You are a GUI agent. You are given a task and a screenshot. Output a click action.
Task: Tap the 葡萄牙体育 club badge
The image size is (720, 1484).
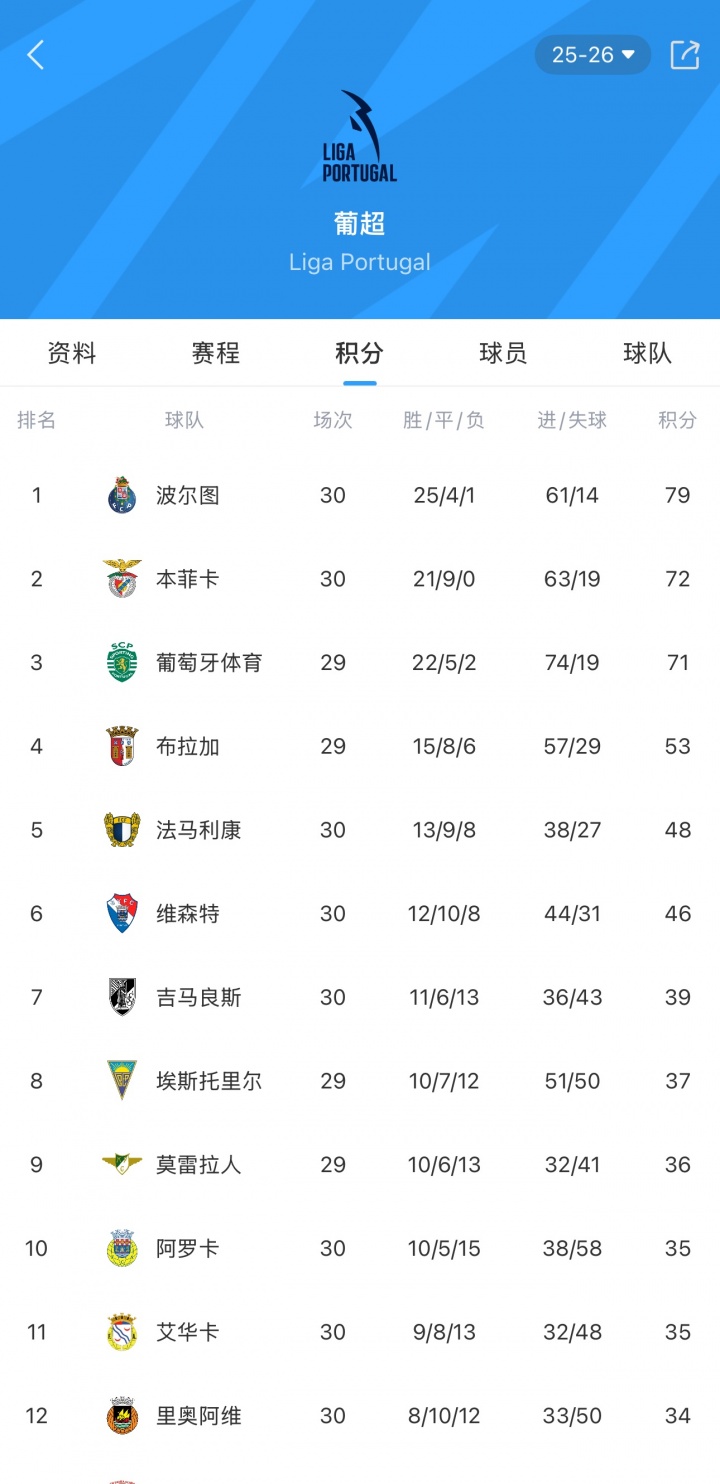pos(122,663)
